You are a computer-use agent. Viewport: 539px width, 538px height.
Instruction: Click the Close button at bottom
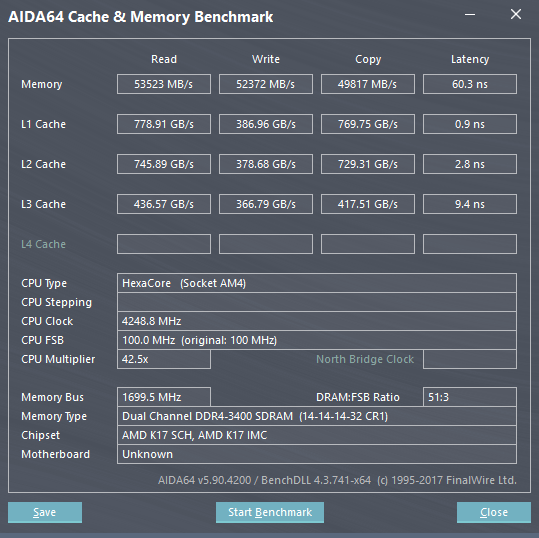(x=494, y=512)
